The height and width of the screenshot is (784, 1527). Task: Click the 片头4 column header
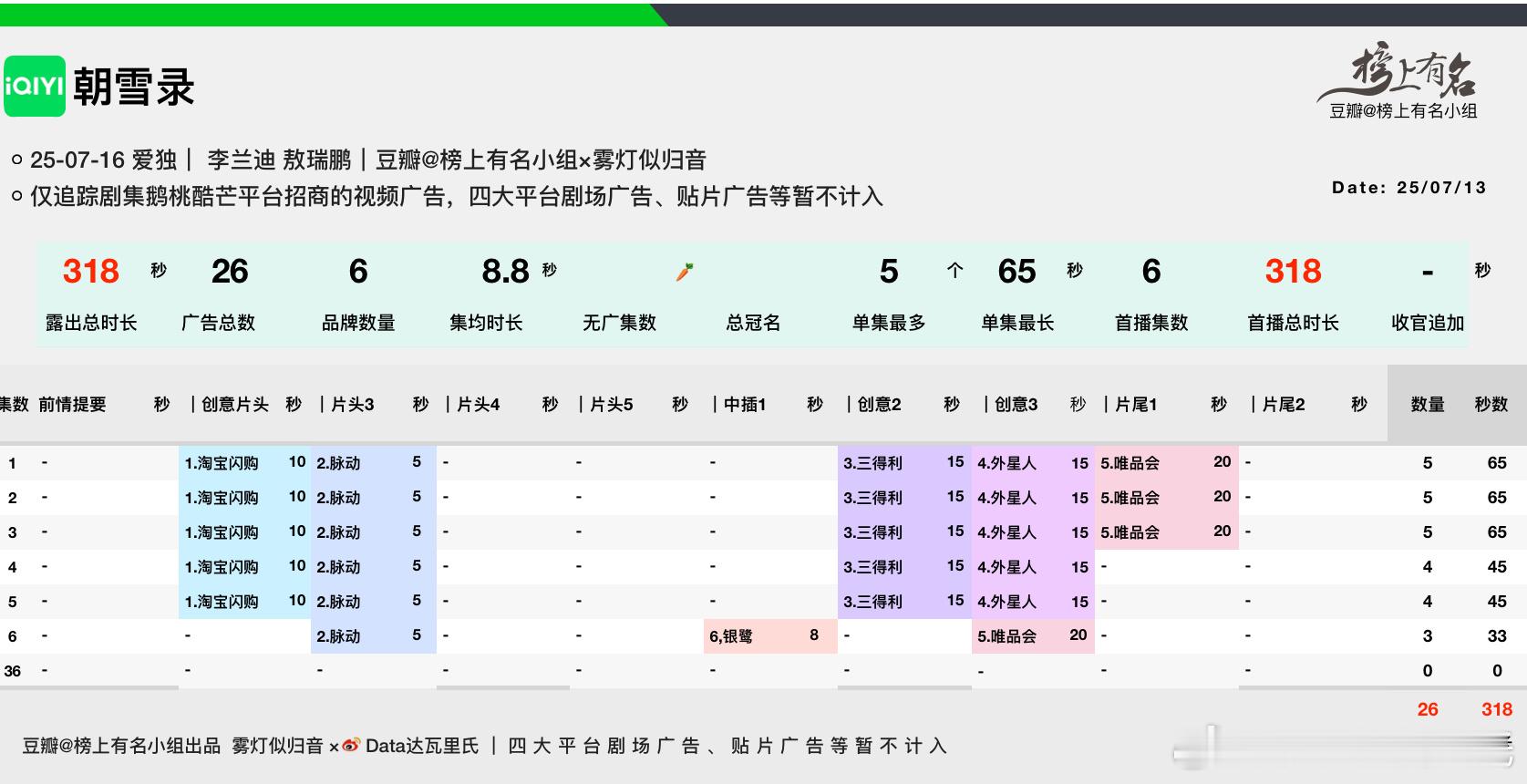(x=479, y=404)
